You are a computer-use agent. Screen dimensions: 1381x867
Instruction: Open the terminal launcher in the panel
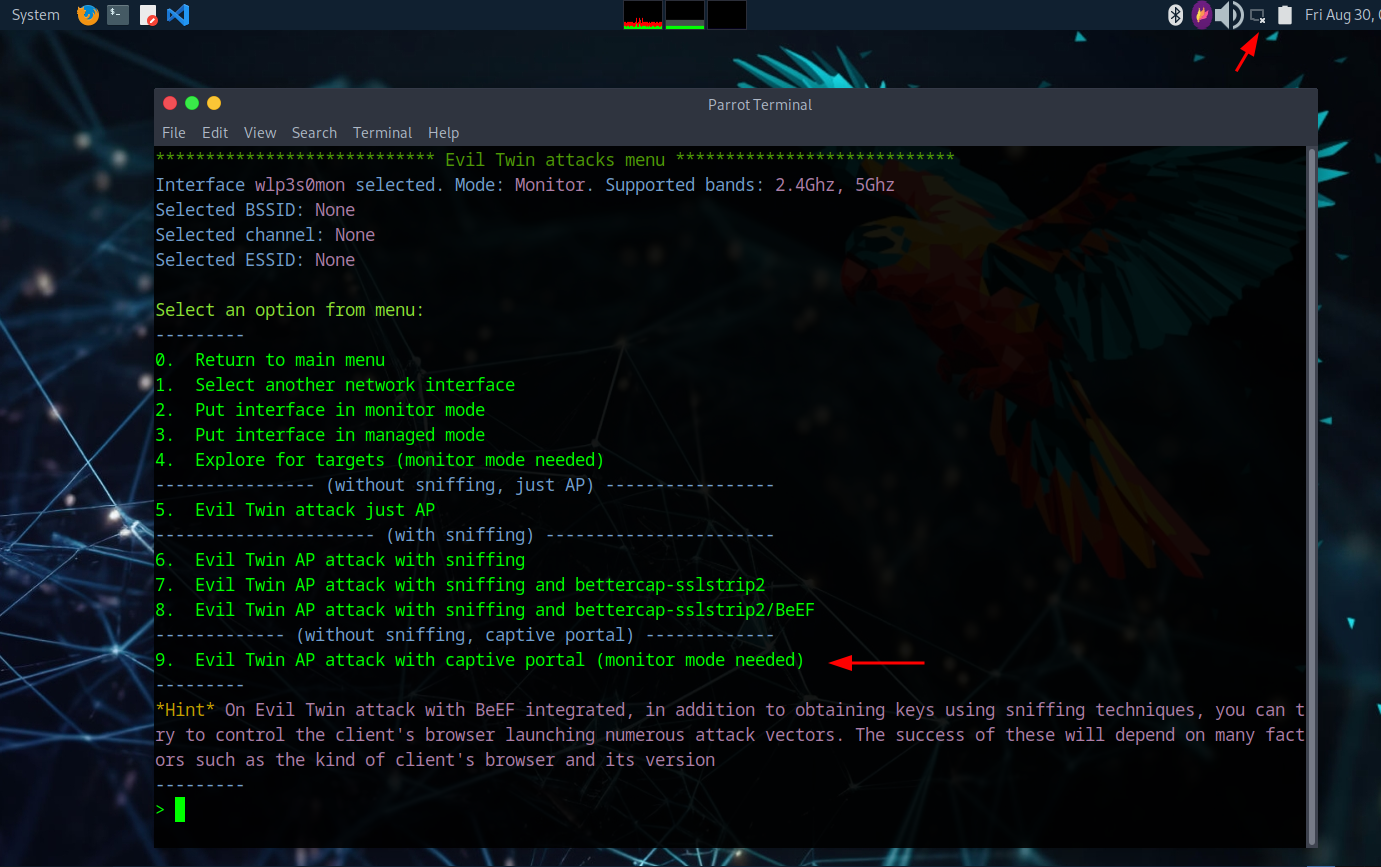pos(118,15)
